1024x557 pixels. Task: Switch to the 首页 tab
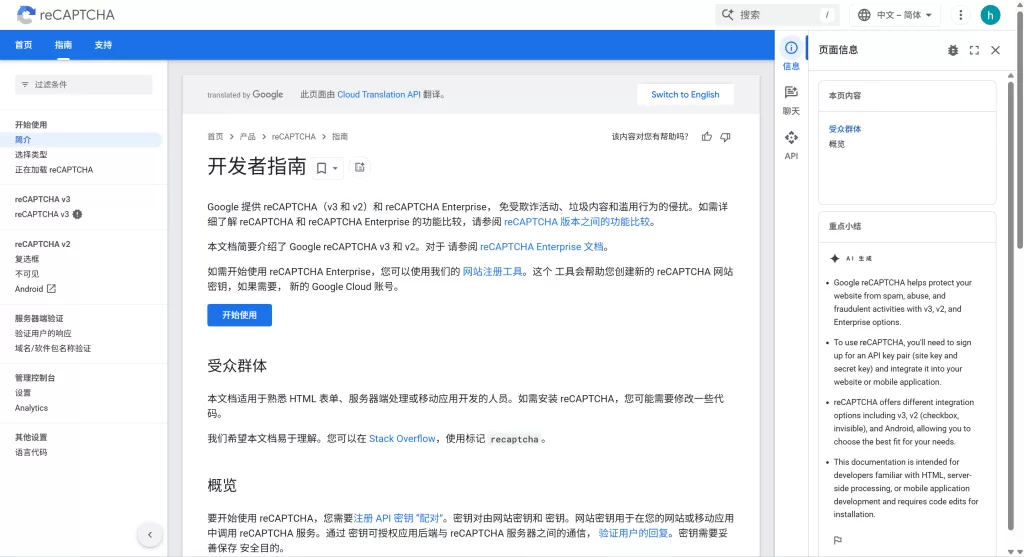pyautogui.click(x=24, y=45)
